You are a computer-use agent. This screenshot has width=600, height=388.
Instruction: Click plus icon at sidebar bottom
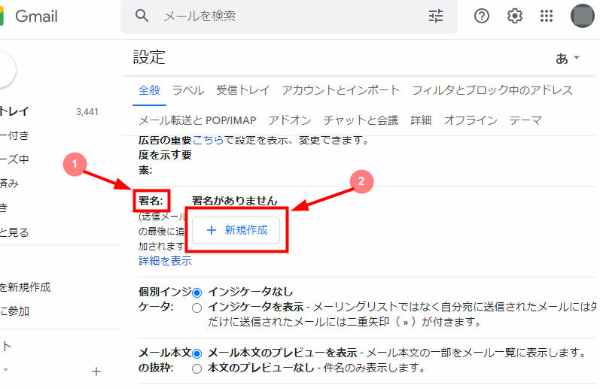(x=96, y=372)
